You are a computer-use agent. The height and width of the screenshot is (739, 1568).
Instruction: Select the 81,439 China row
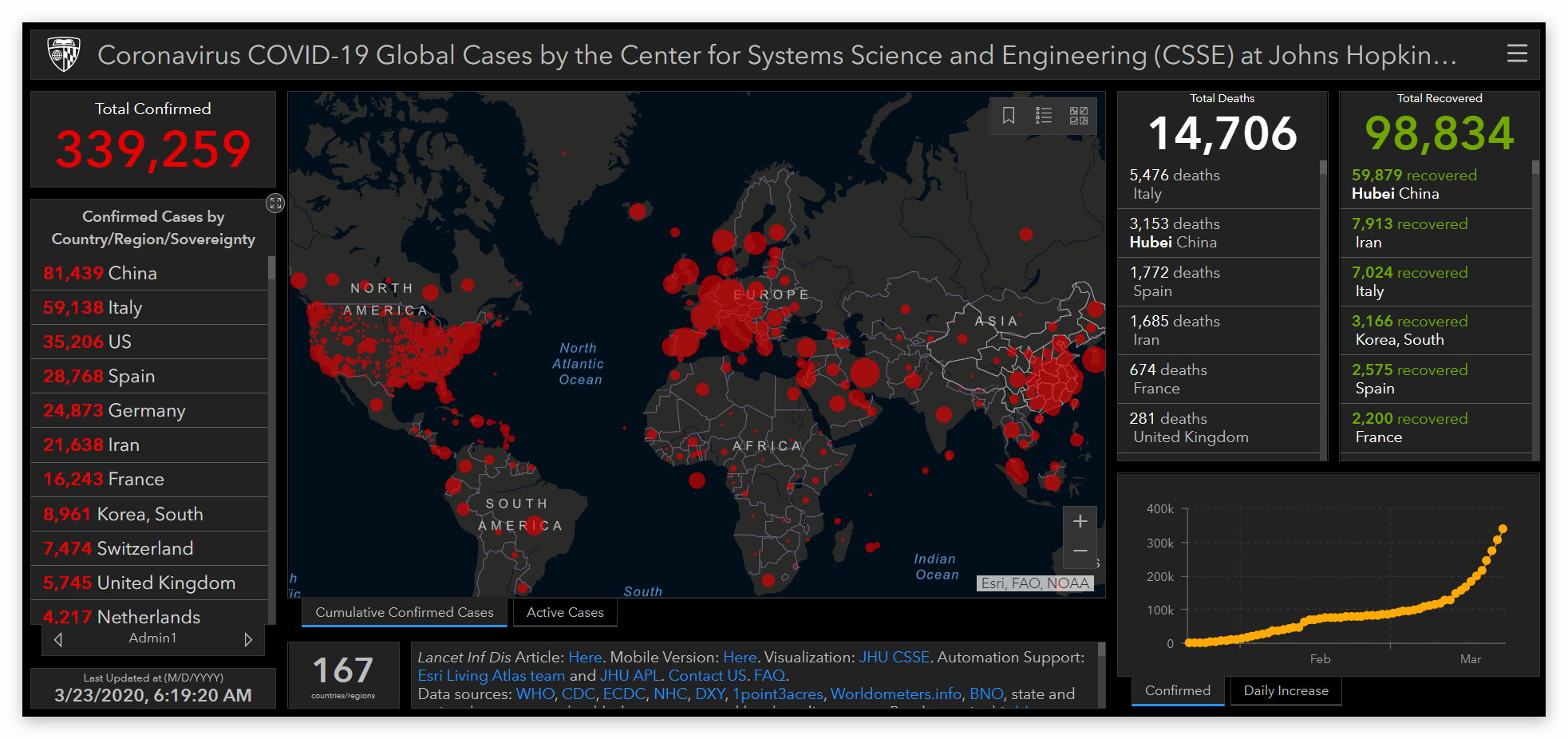149,273
